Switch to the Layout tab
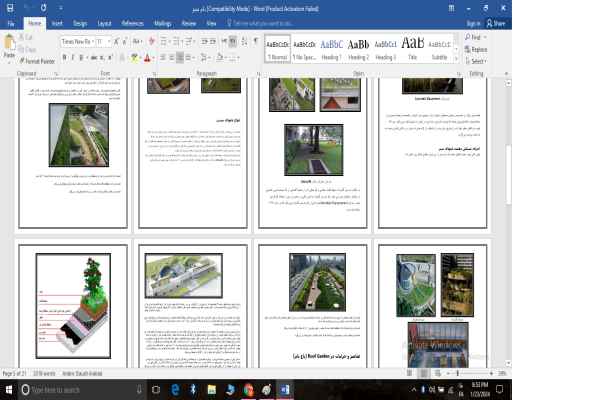This screenshot has width=600, height=400. 104,21
